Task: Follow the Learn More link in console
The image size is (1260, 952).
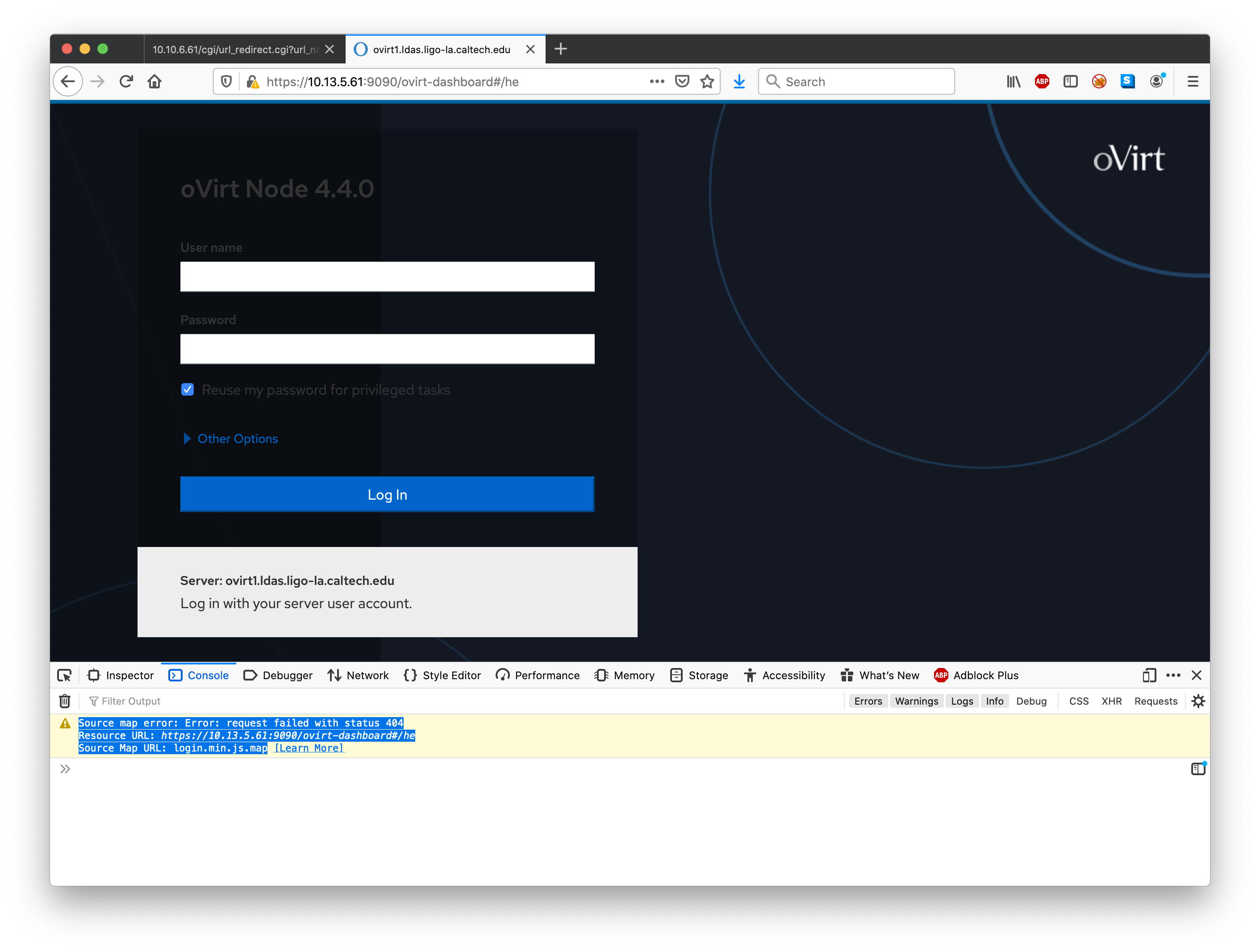Action: pos(309,748)
